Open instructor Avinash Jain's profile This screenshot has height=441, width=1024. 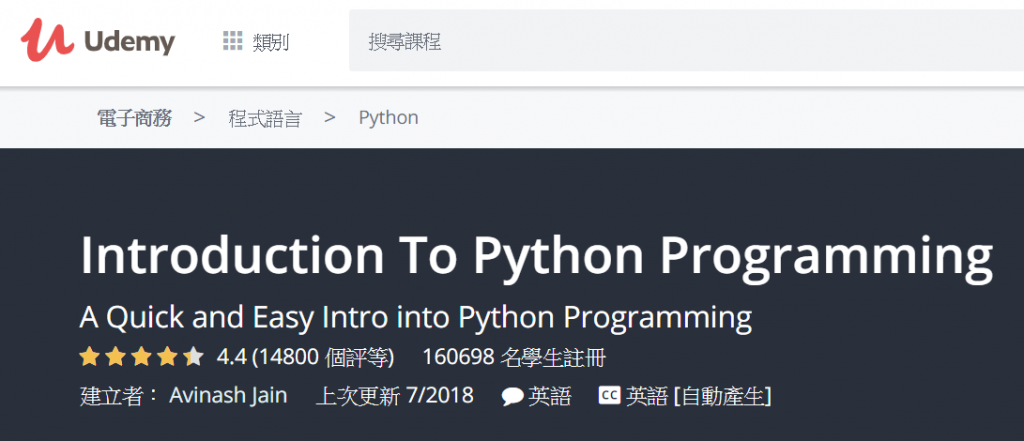tap(228, 396)
